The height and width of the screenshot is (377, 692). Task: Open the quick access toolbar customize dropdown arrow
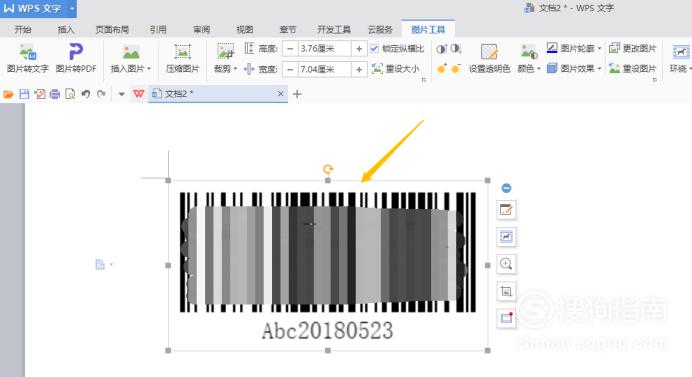pos(121,94)
